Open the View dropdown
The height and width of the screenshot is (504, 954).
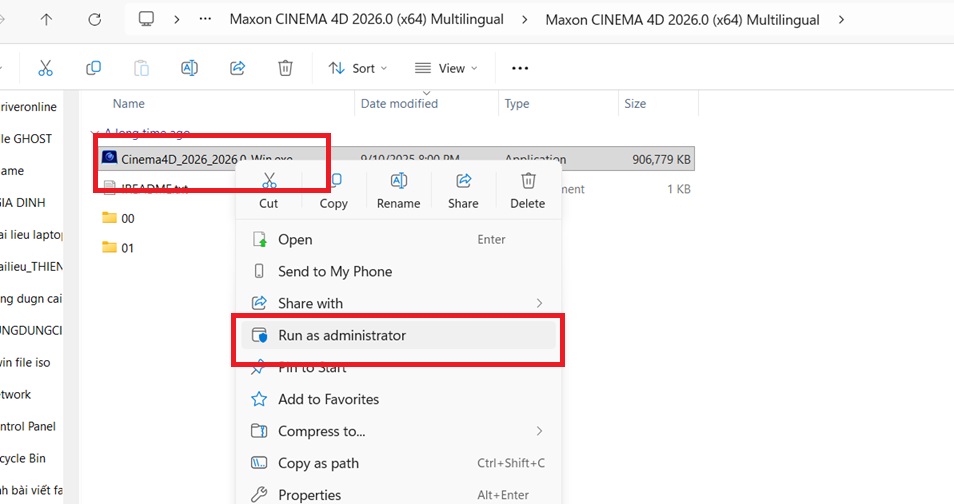(446, 68)
